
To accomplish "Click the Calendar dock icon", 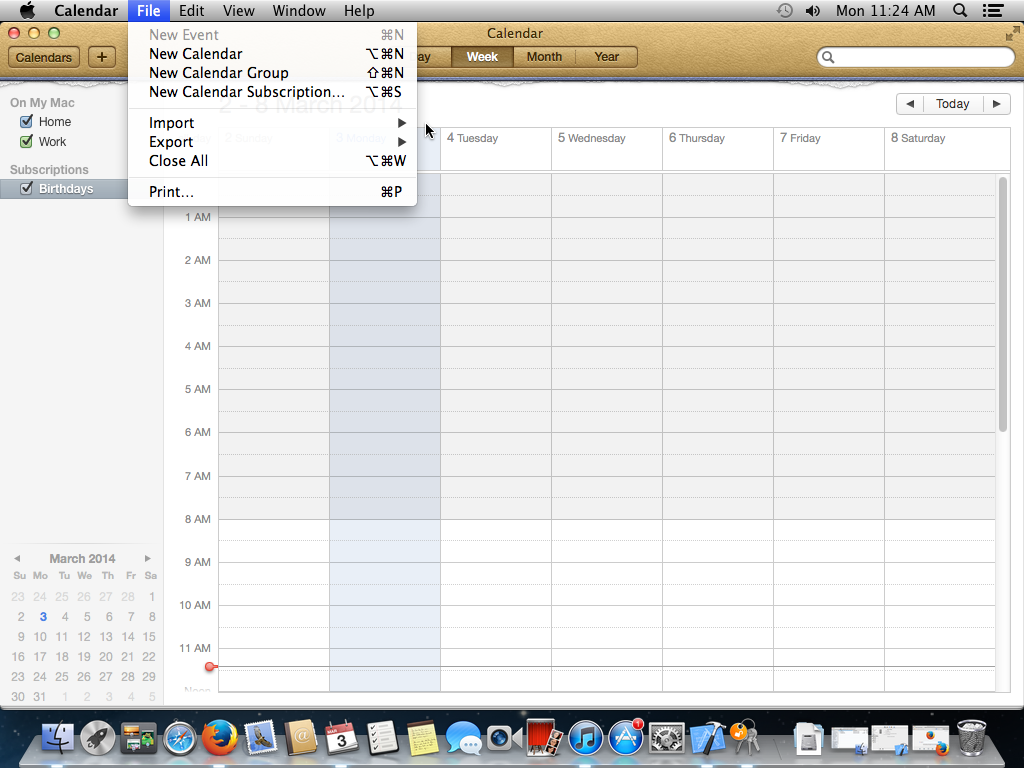I will [x=341, y=738].
